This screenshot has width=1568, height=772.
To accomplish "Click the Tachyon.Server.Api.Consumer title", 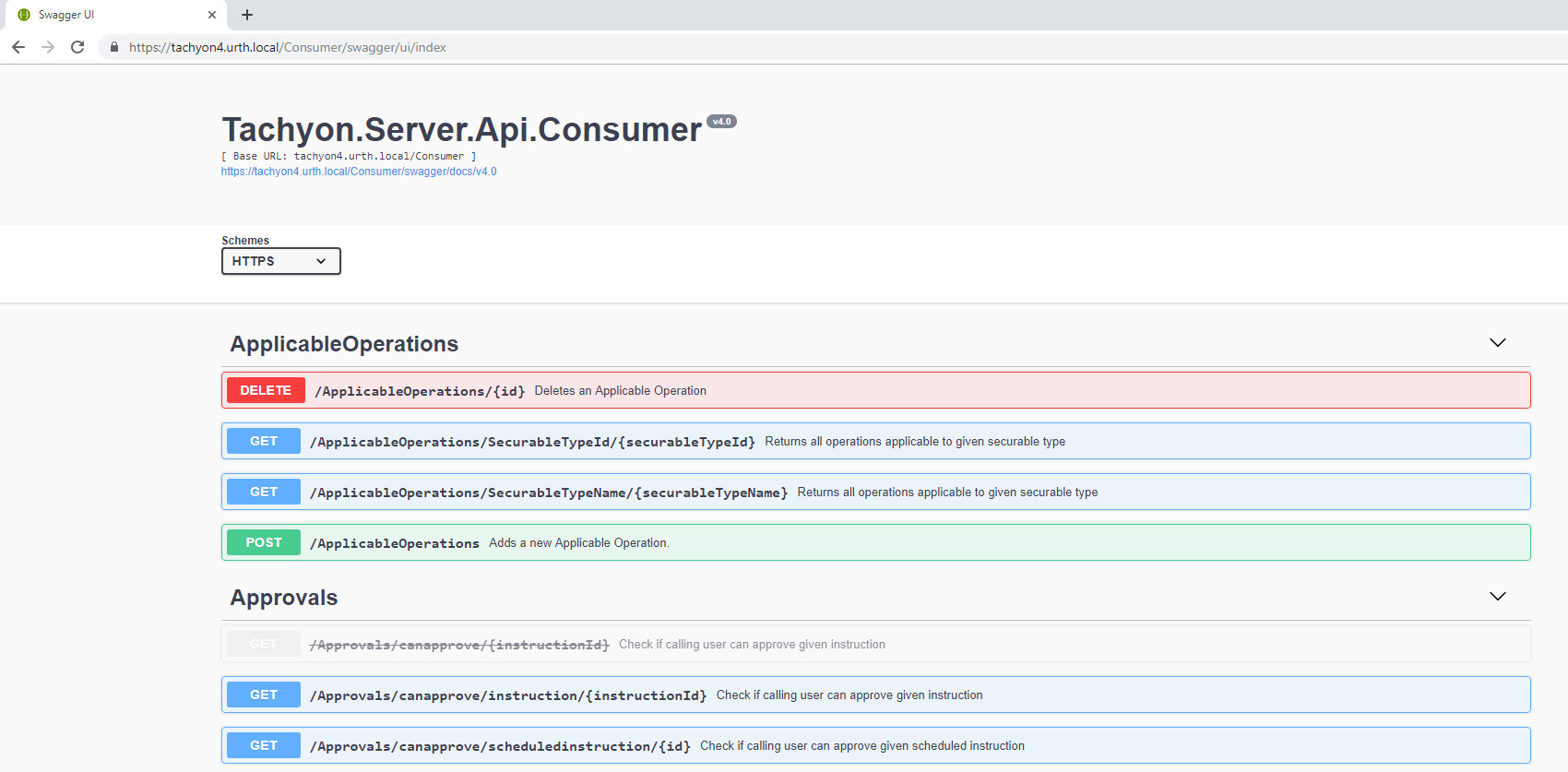I will 462,130.
